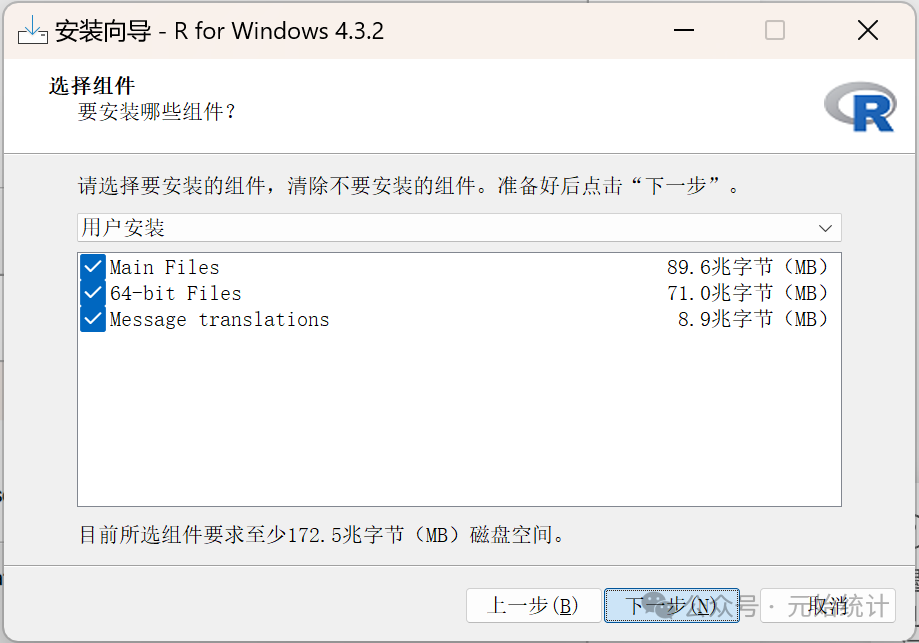Open the 用户安装 combo box
Viewport: 919px width, 643px height.
450,228
